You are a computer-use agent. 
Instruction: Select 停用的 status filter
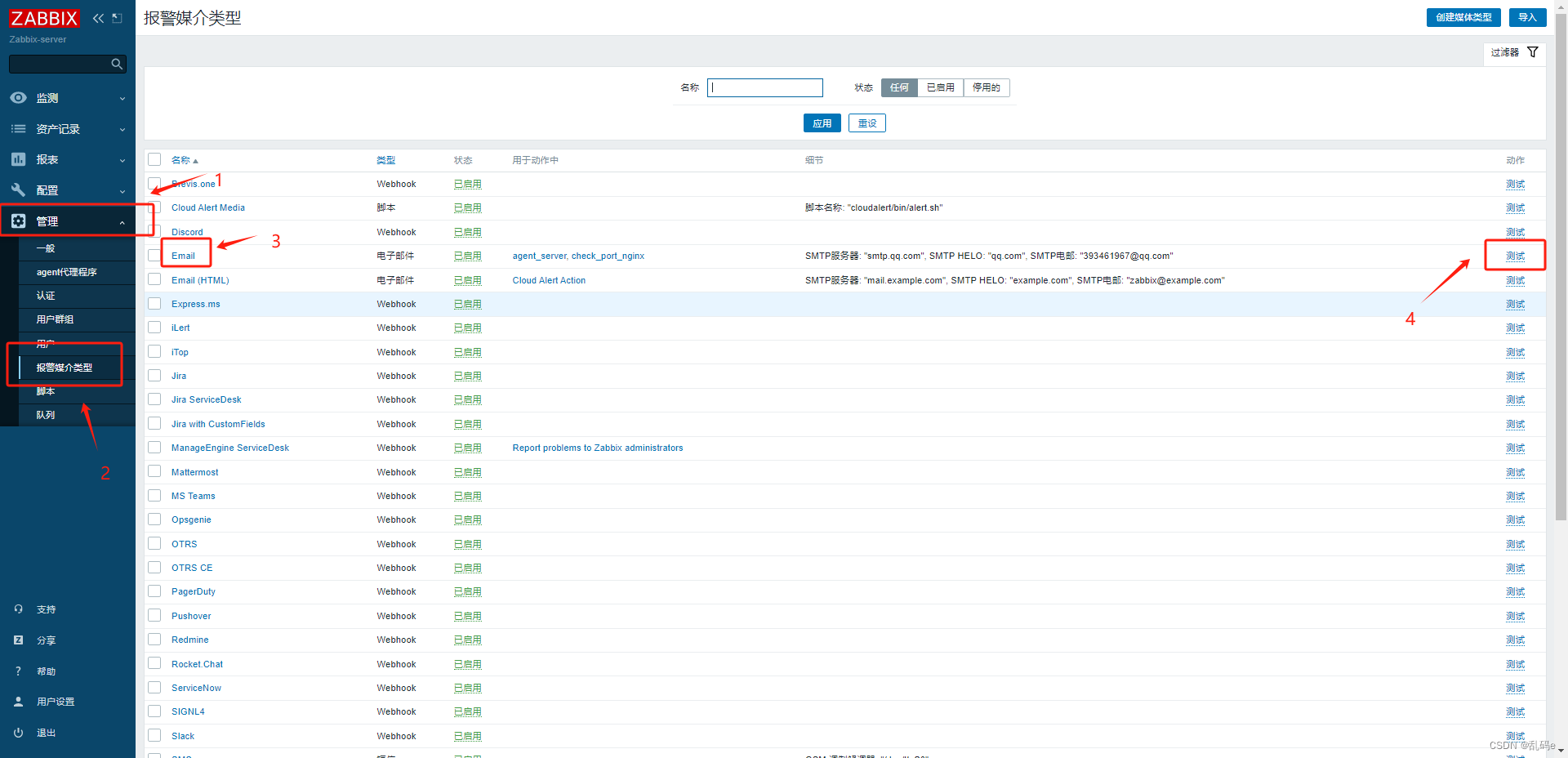click(x=987, y=87)
